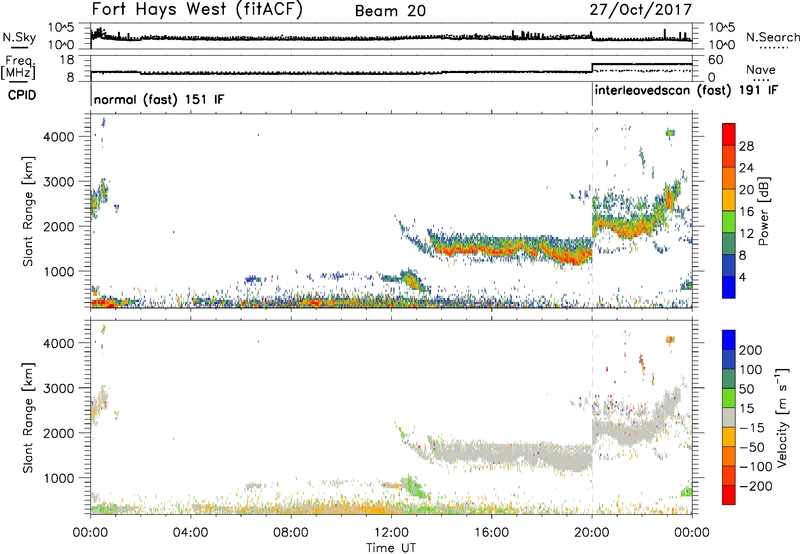Image resolution: width=800 pixels, height=554 pixels.
Task: Click the 'Fort Hays West (fitACF)' title
Action: coord(197,9)
